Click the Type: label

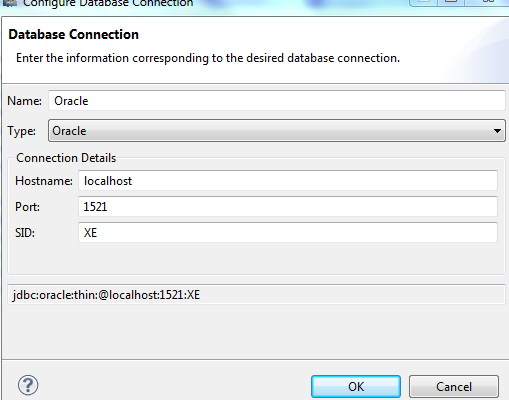pos(22,131)
